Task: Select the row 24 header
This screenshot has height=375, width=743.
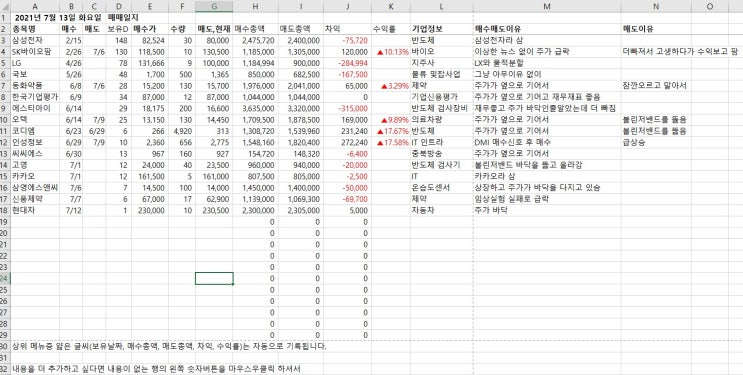Action: click(x=5, y=278)
